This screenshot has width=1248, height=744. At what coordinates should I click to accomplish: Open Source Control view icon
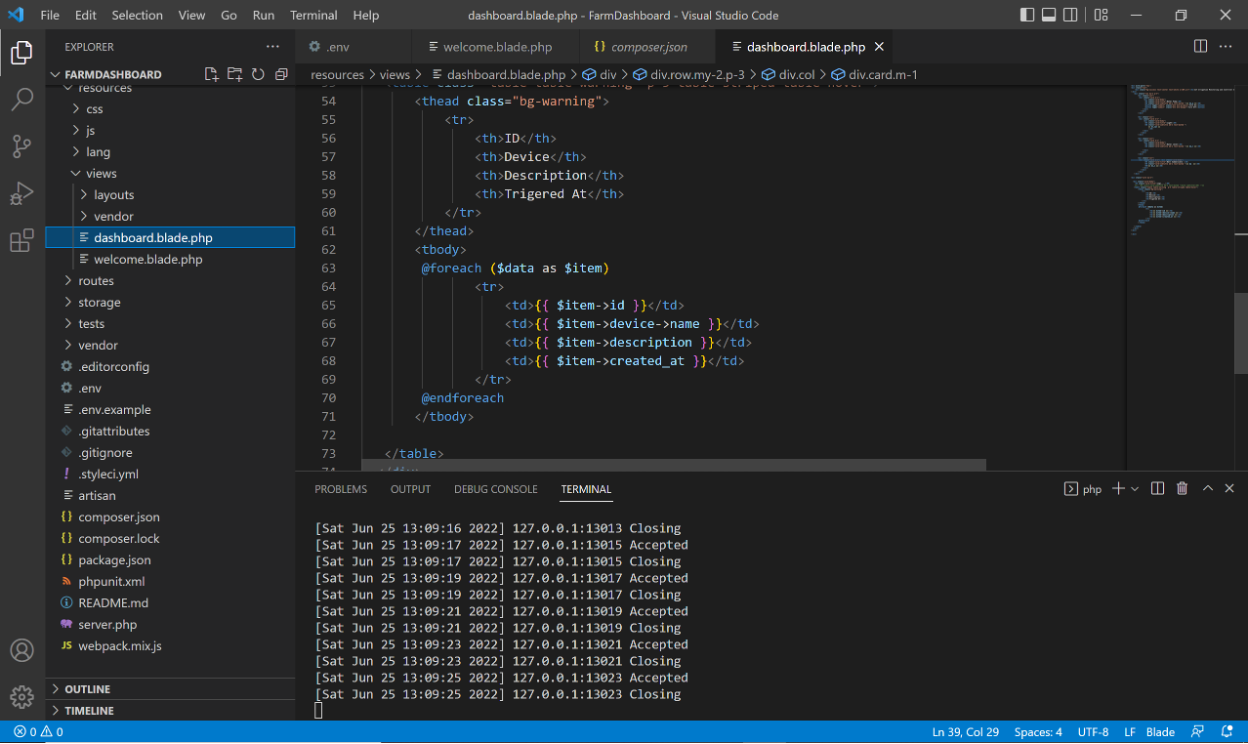click(x=22, y=147)
